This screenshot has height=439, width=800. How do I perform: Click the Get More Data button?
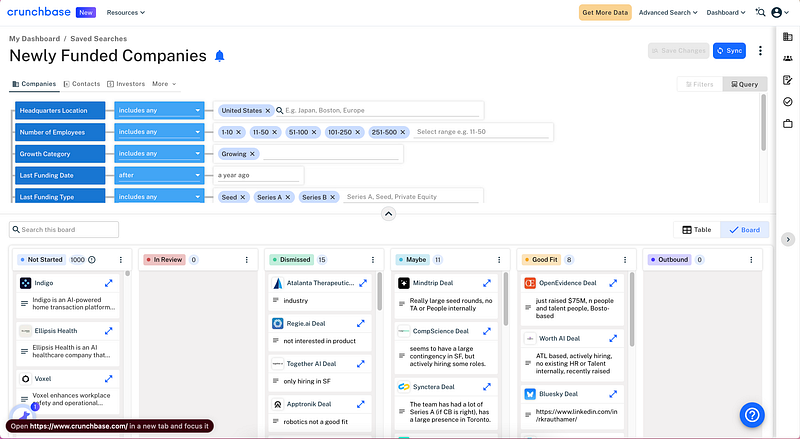pyautogui.click(x=605, y=12)
